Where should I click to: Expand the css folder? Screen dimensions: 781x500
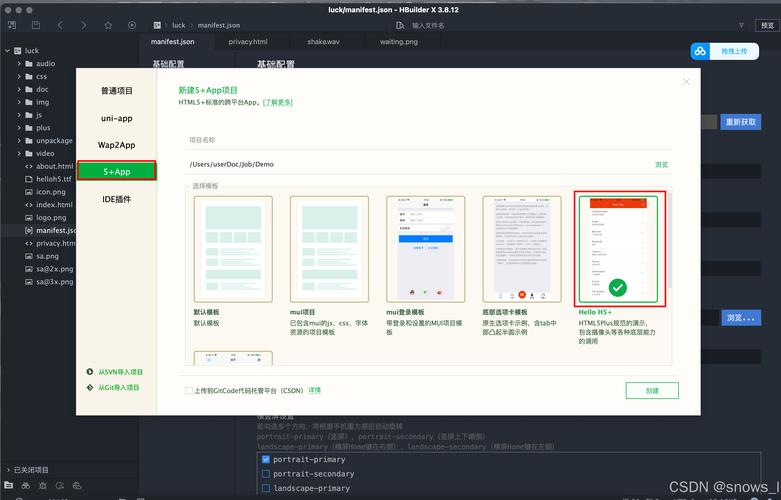tap(19, 76)
